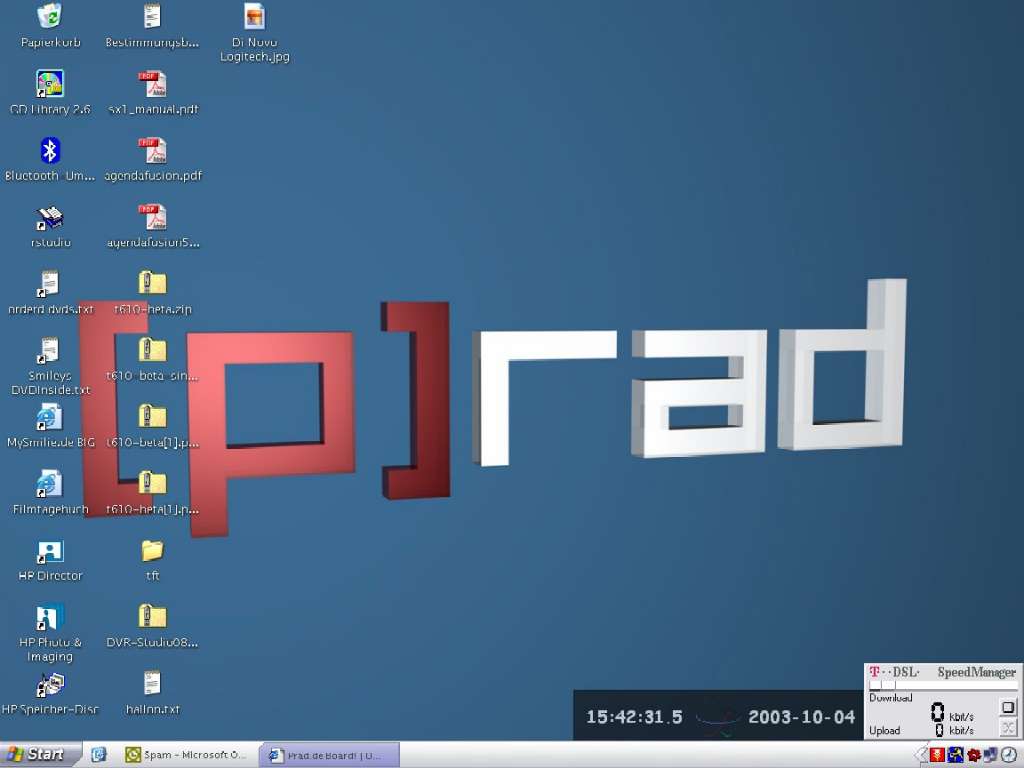
Task: Click the SpeedManager speed progress bar
Action: pos(942,686)
